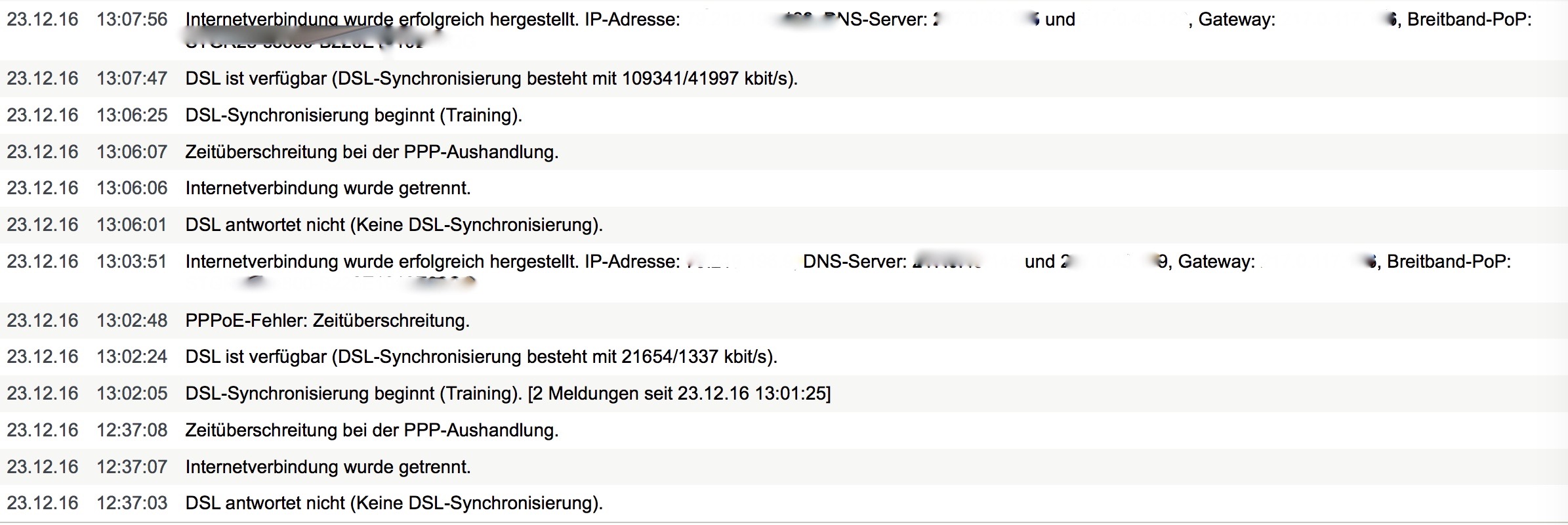Click the 12:37:03 timestamp in the last row
The image size is (1568, 525).
pos(132,503)
